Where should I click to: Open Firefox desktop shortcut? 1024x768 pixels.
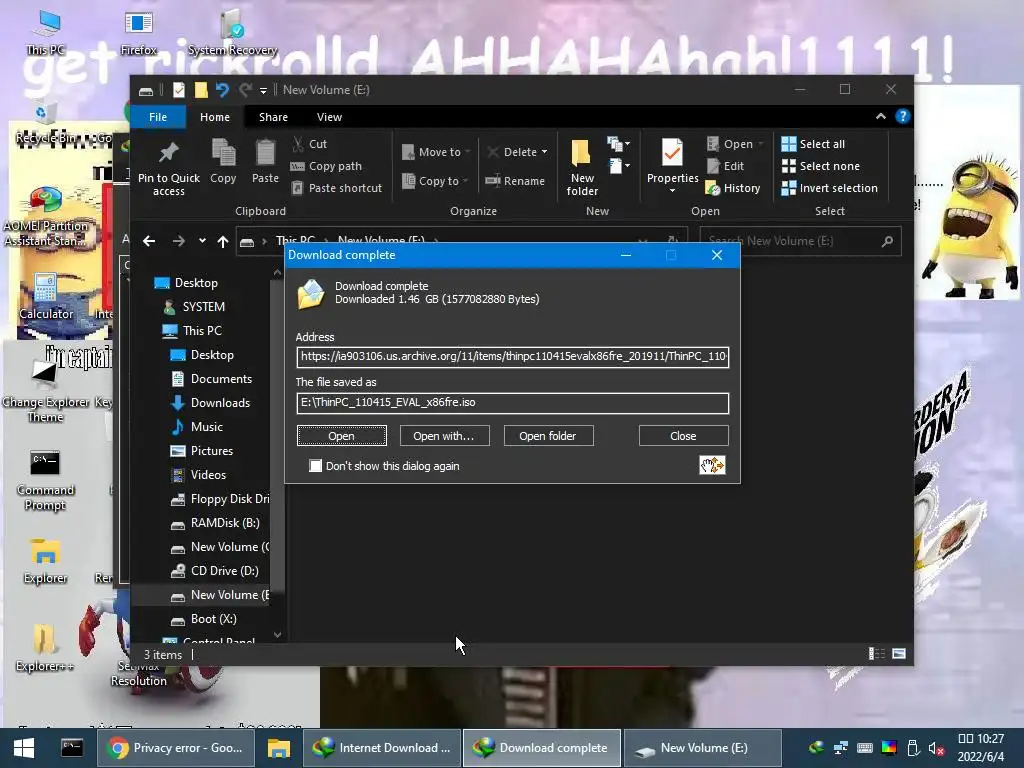138,33
